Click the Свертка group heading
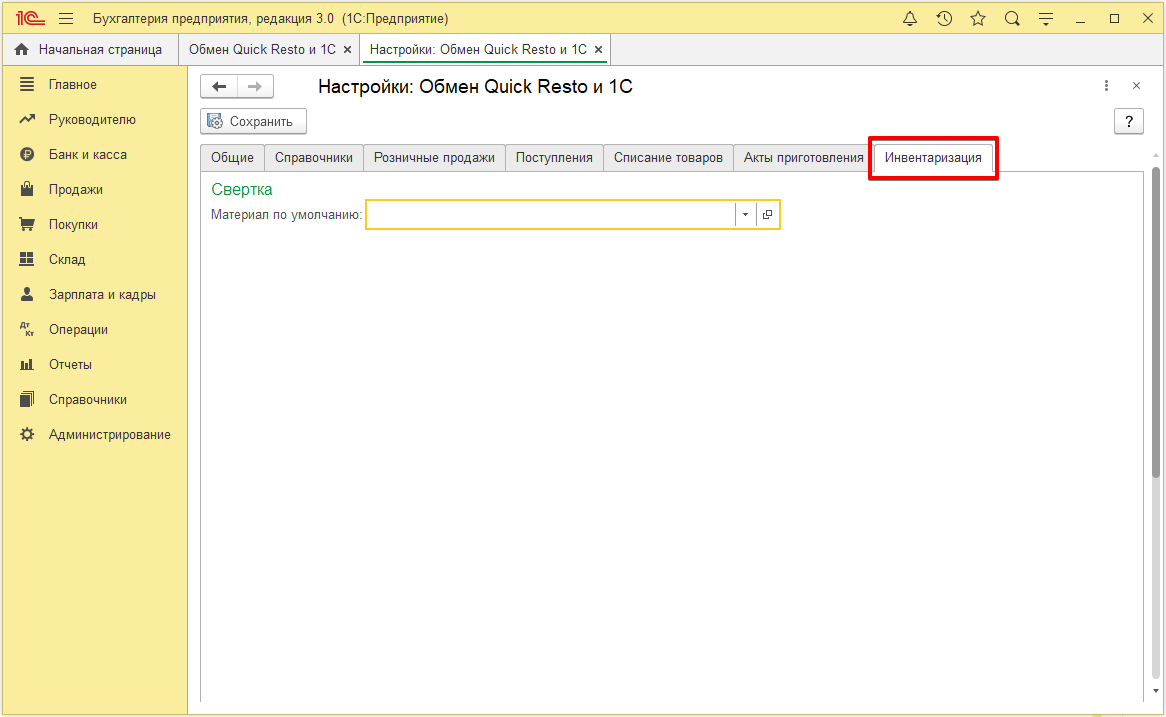This screenshot has height=717, width=1166. click(x=242, y=190)
